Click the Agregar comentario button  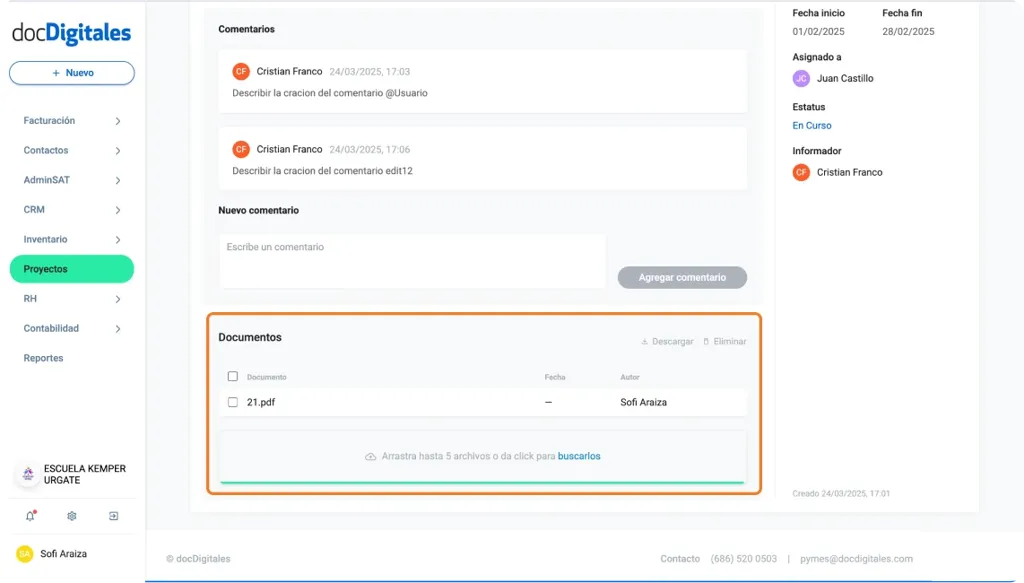click(x=682, y=277)
